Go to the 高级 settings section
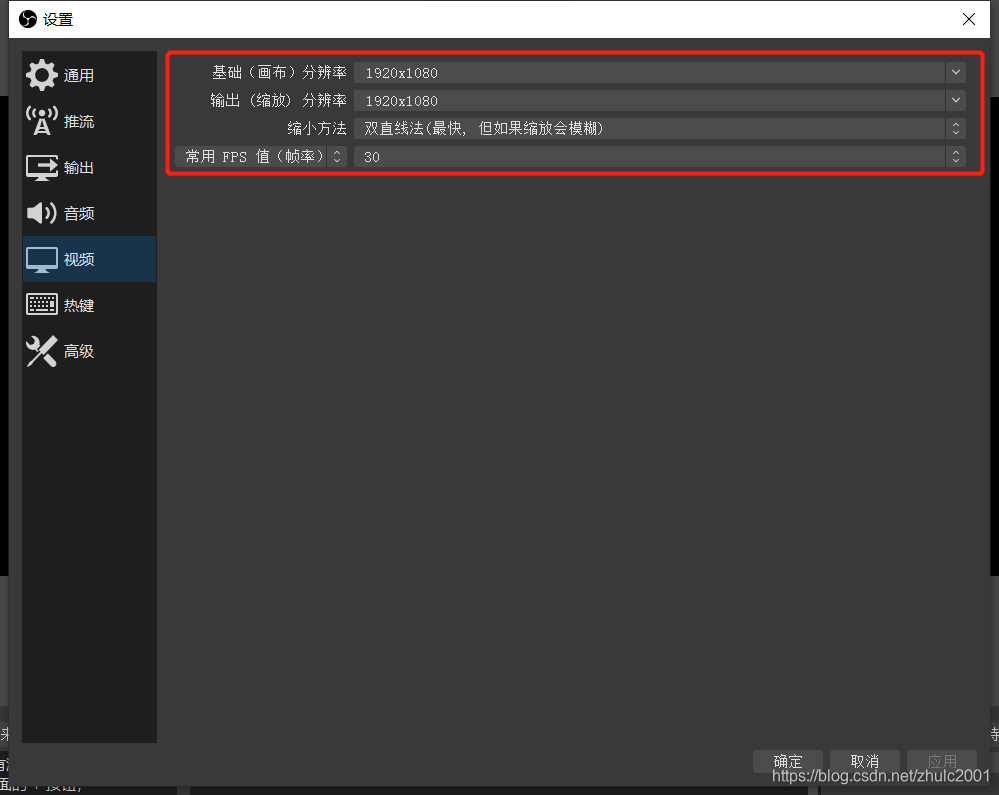999x795 pixels. [89, 351]
